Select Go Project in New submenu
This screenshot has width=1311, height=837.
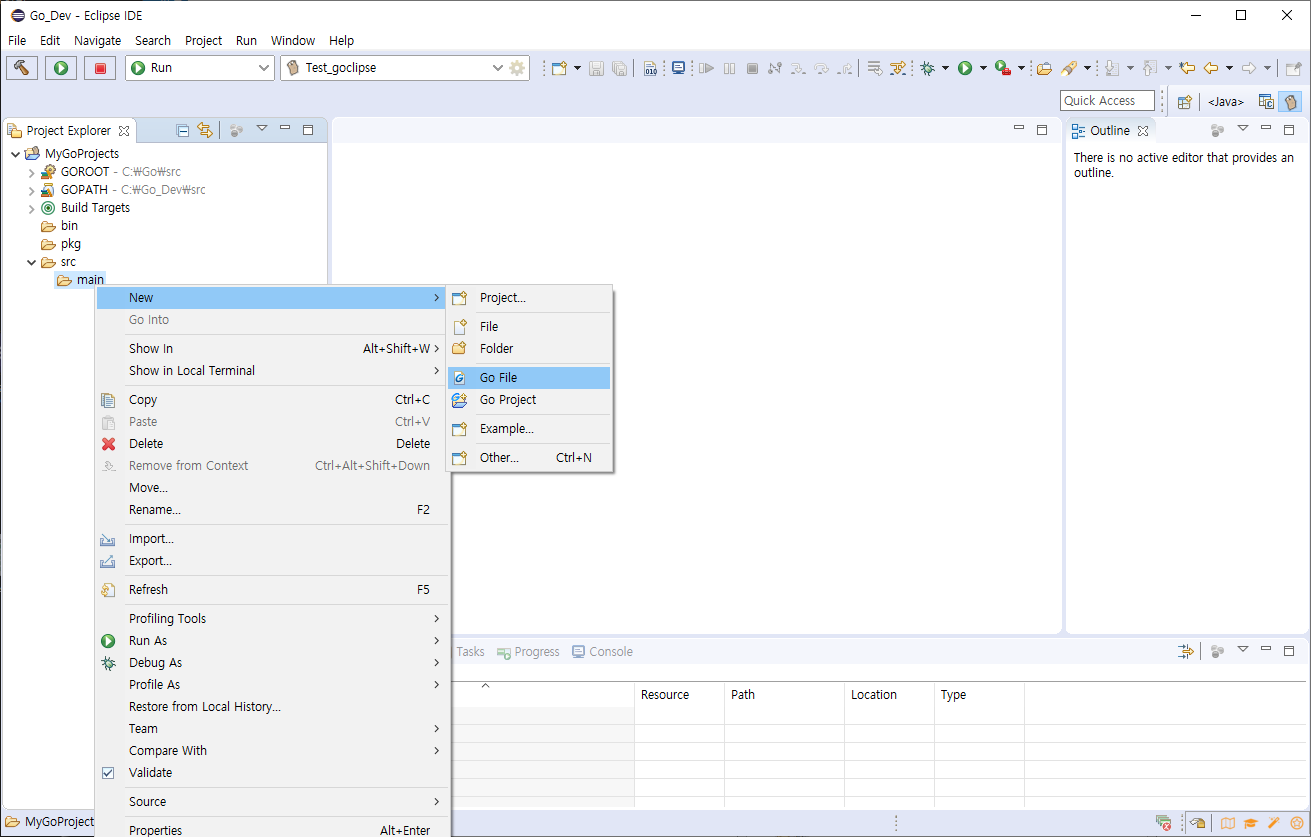point(529,400)
